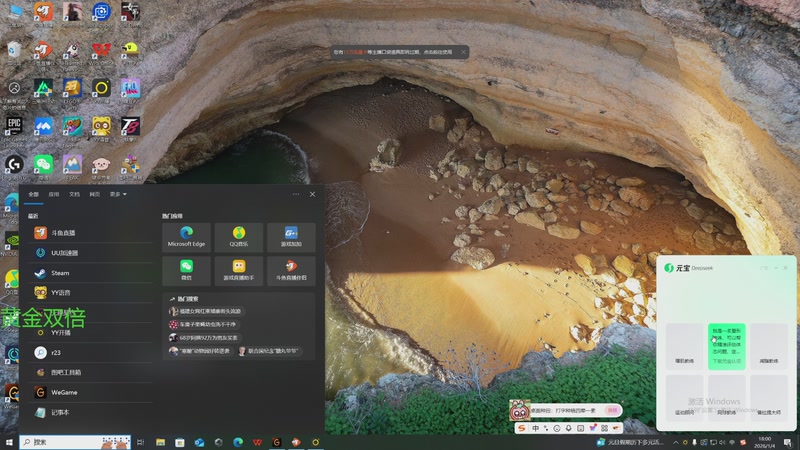Image resolution: width=800 pixels, height=450 pixels.
Task: Open Microsoft Edge on the taskbar
Action: click(238, 442)
